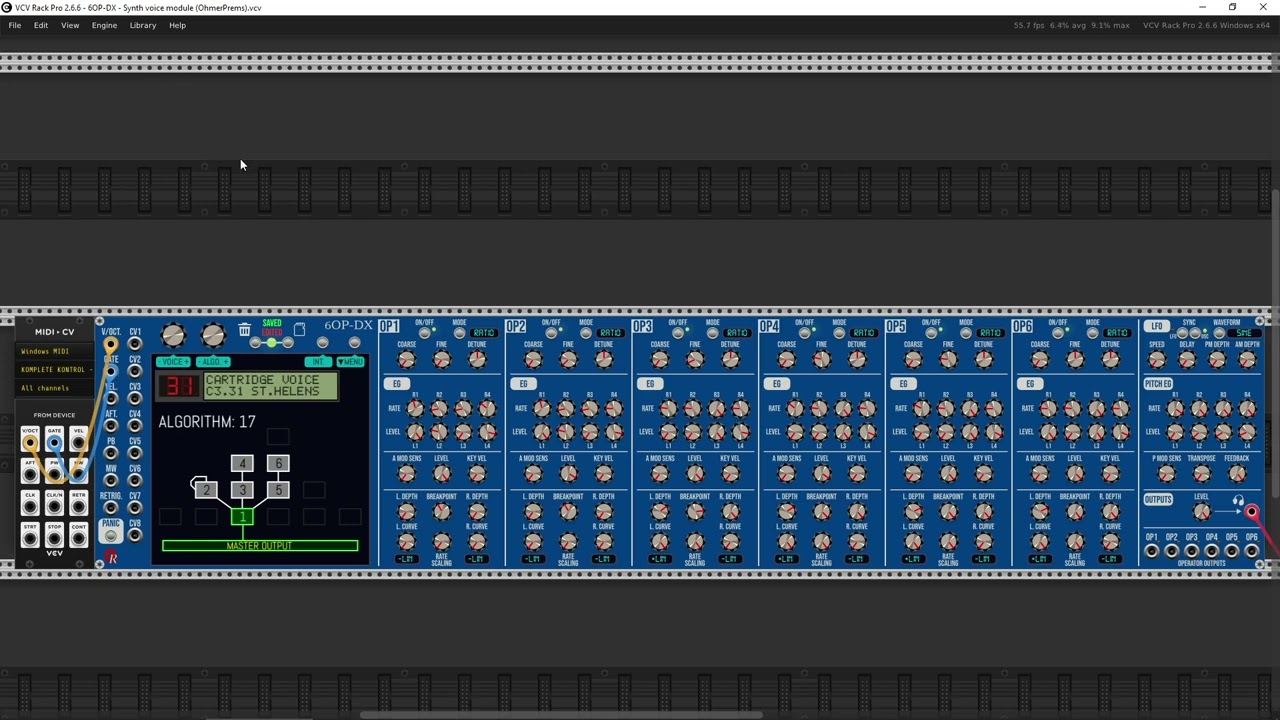The height and width of the screenshot is (720, 1280).
Task: Open the Engine menu
Action: point(104,25)
